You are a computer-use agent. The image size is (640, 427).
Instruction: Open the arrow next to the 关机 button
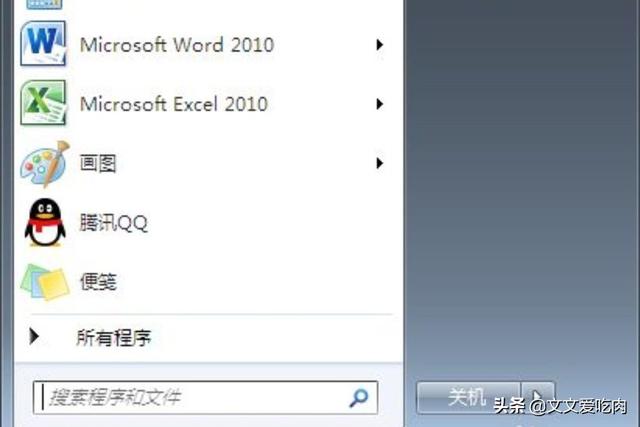pyautogui.click(x=538, y=397)
